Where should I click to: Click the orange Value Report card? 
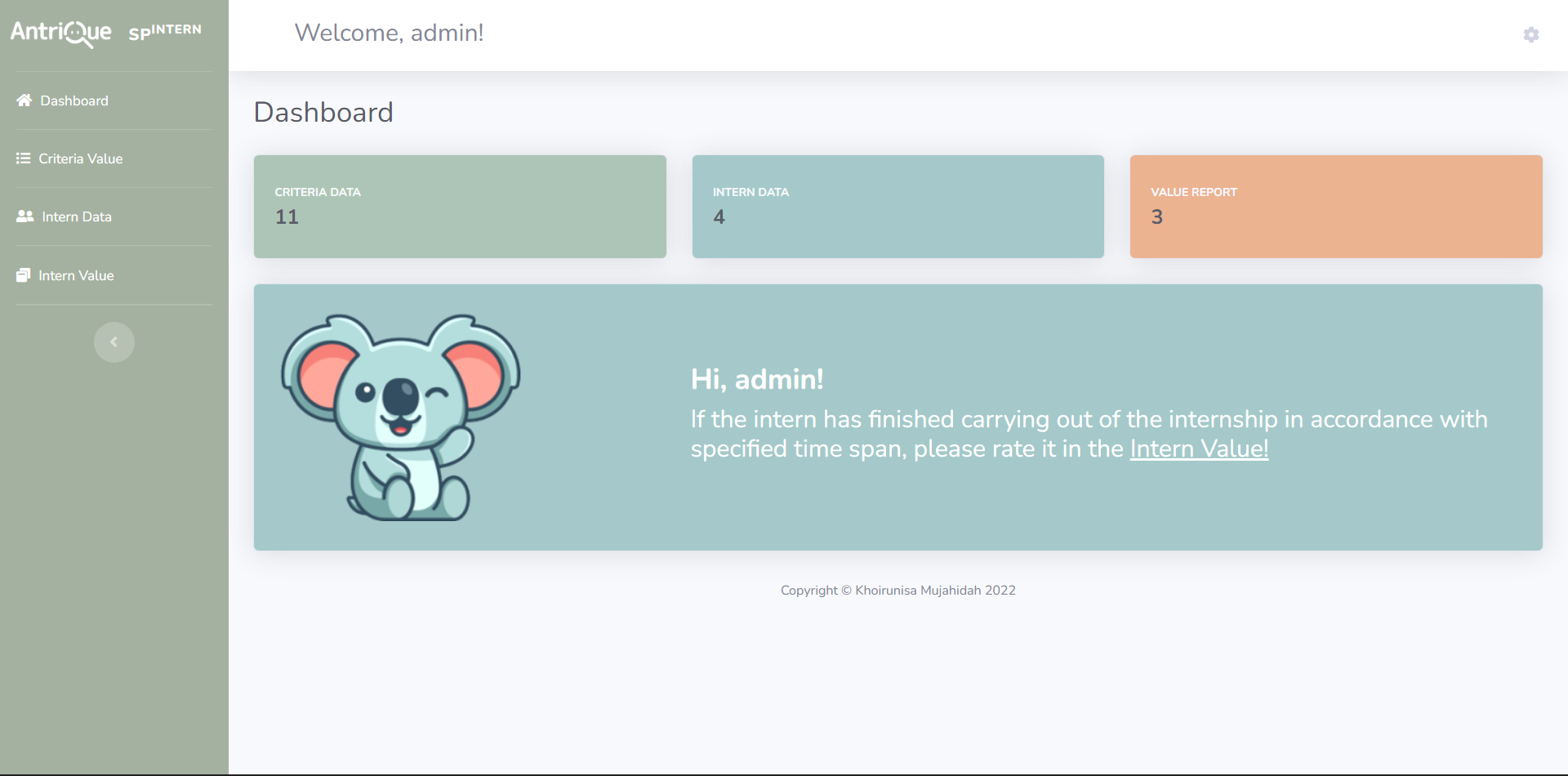pyautogui.click(x=1335, y=206)
